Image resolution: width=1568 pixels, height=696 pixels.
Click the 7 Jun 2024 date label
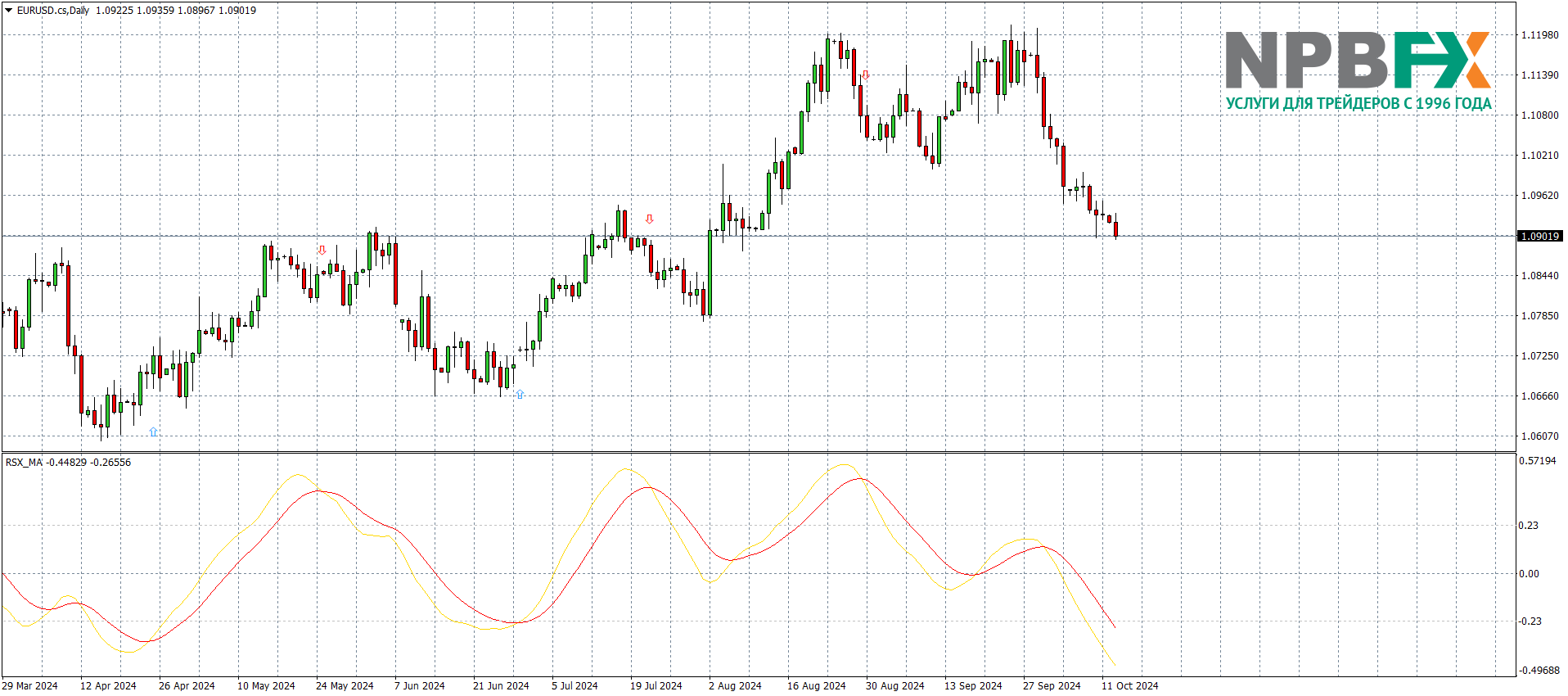point(420,686)
